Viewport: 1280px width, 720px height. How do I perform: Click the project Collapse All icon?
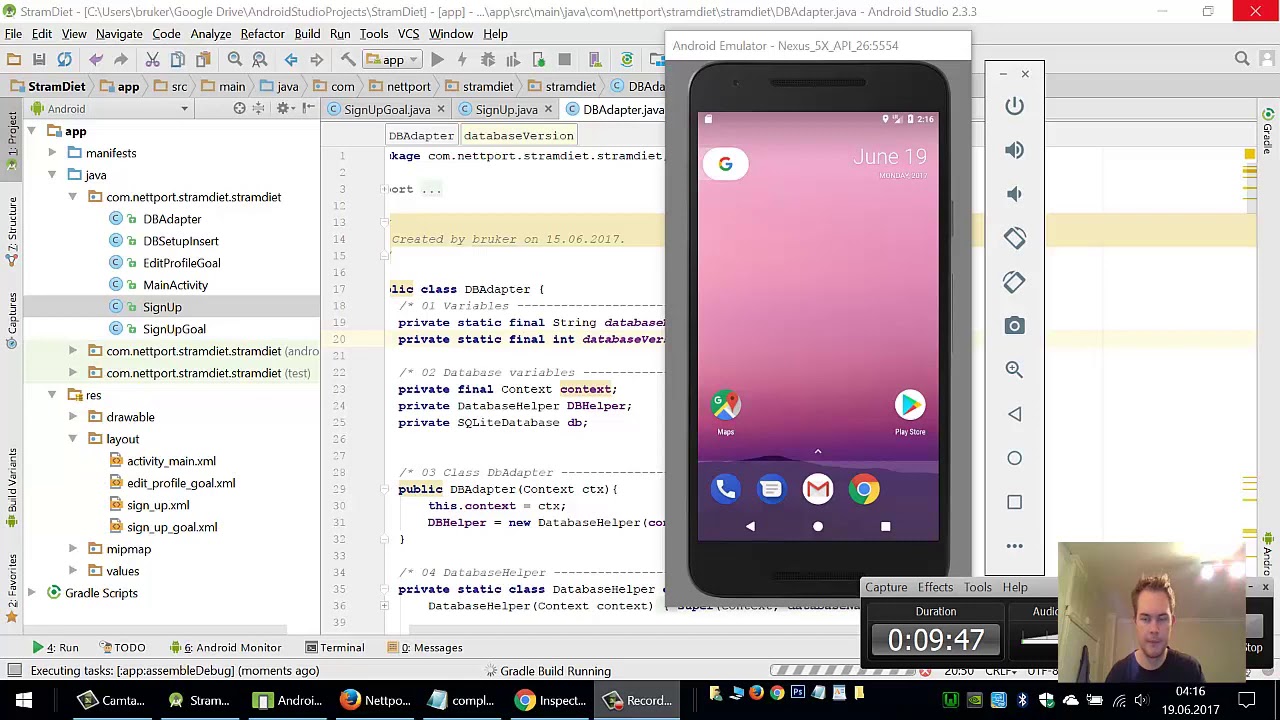tap(260, 109)
